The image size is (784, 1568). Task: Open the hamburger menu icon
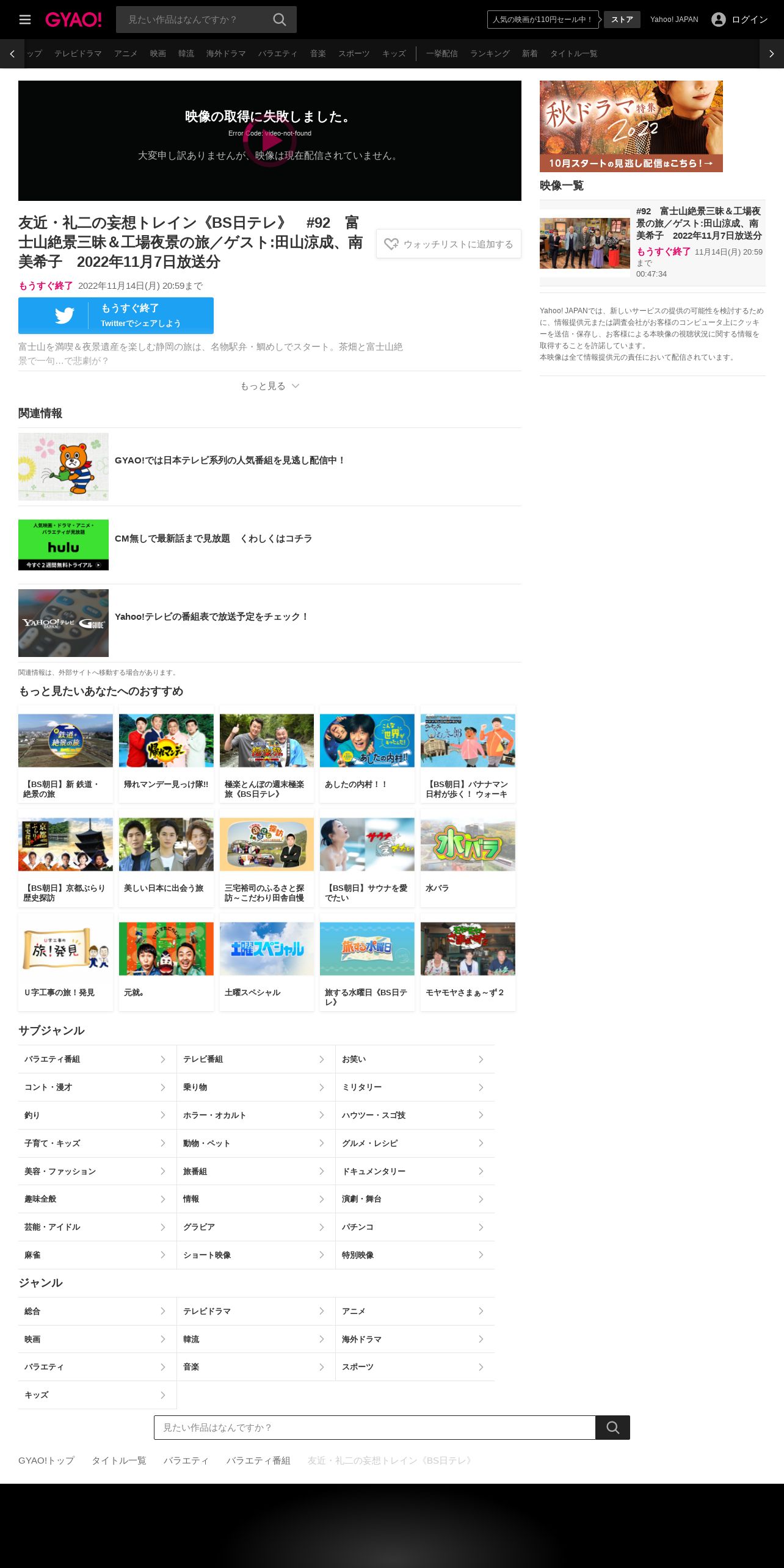[25, 20]
